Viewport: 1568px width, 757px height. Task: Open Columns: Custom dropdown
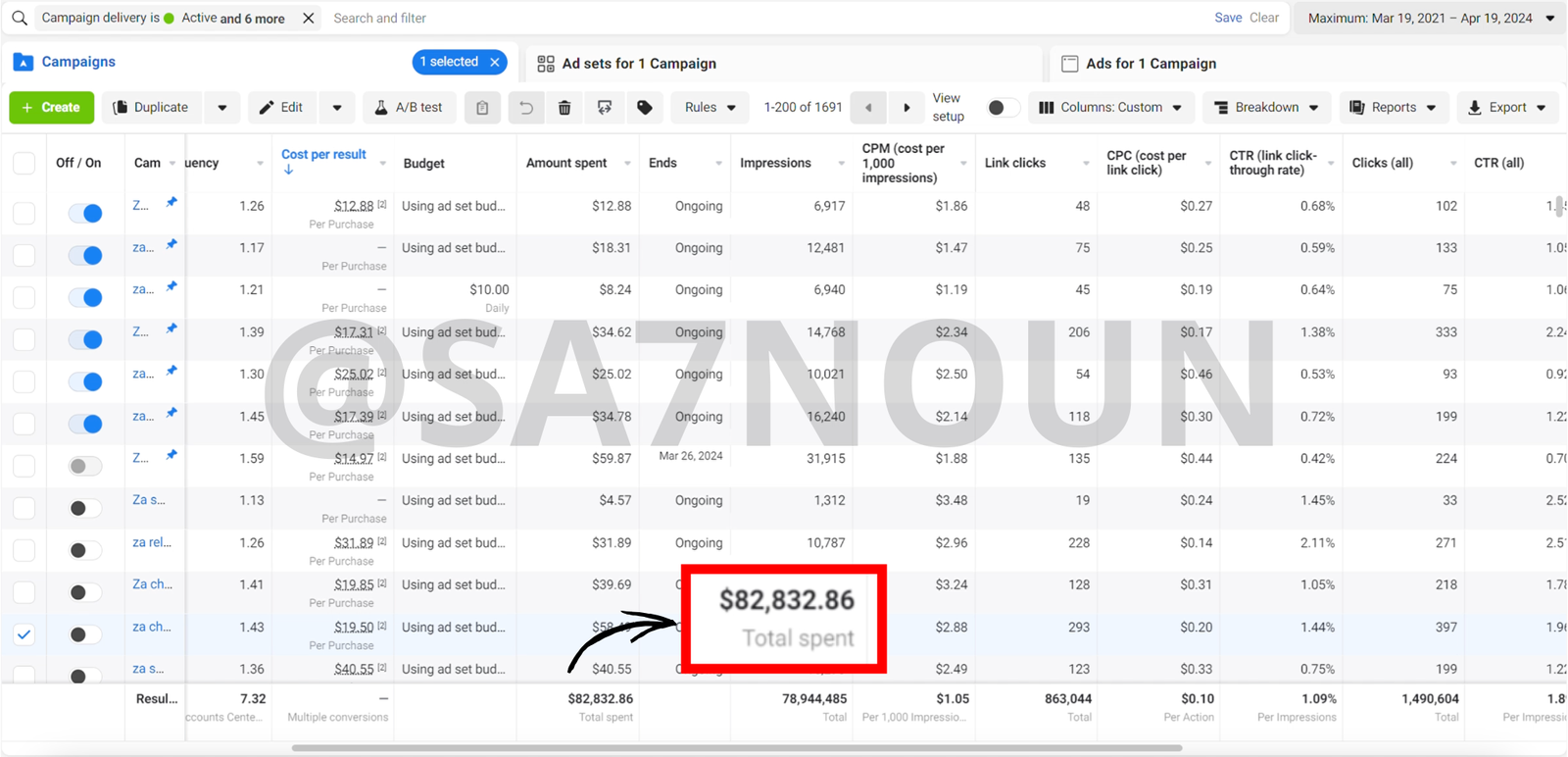point(1111,108)
